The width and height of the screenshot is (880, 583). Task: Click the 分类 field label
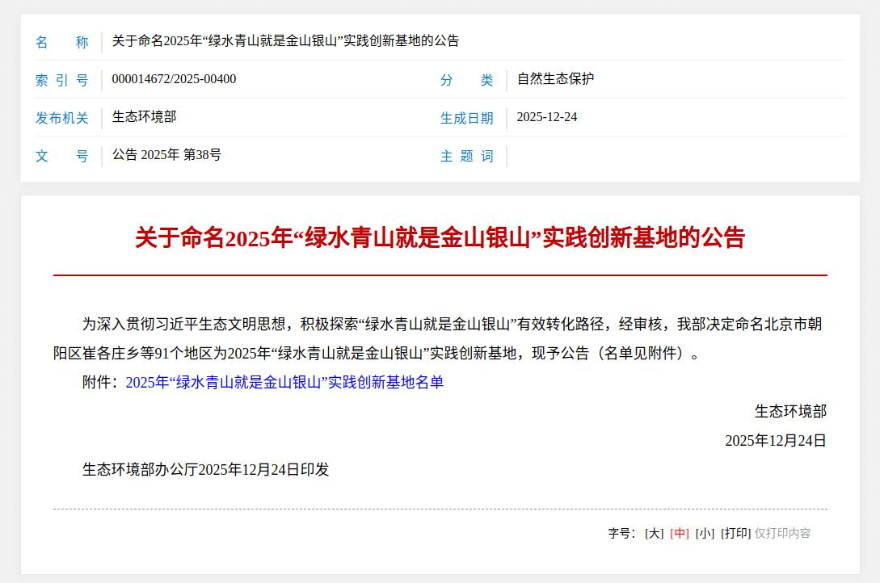click(466, 80)
